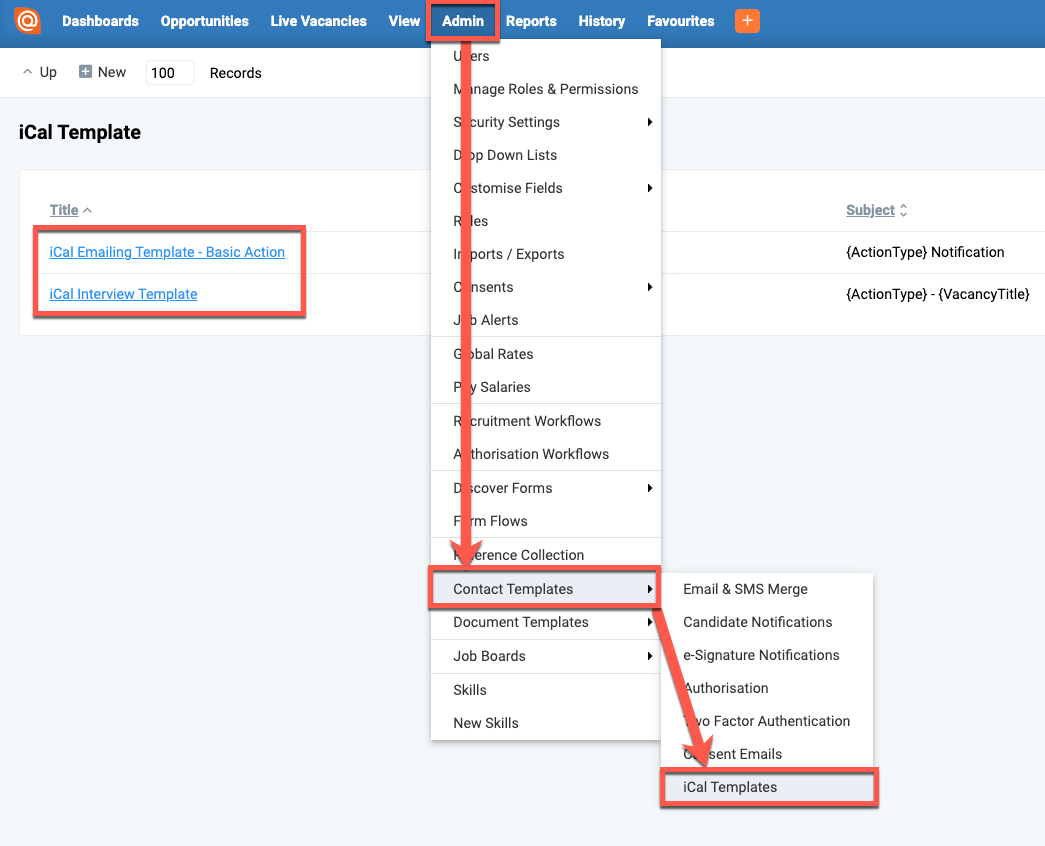
Task: Expand the Customise Fields submenu
Action: (x=508, y=188)
